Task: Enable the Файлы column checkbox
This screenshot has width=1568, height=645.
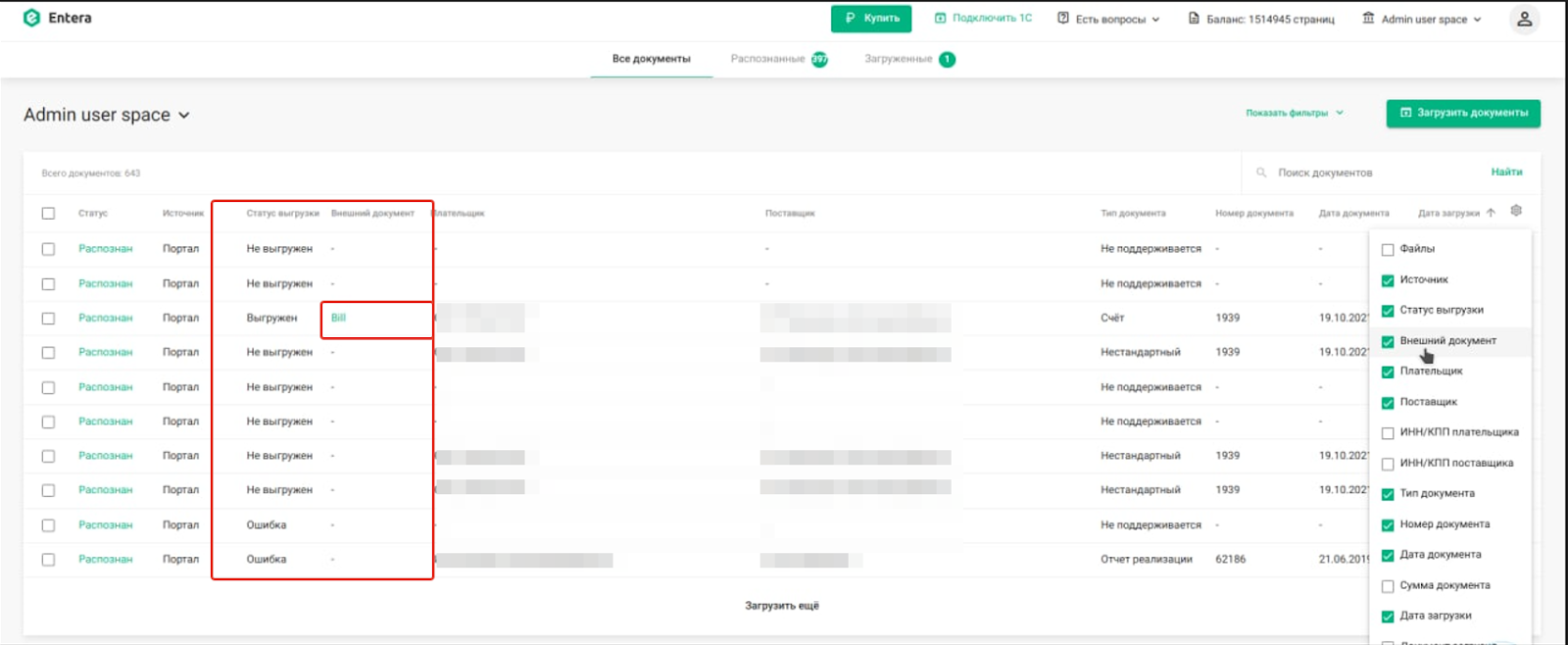Action: tap(1388, 249)
